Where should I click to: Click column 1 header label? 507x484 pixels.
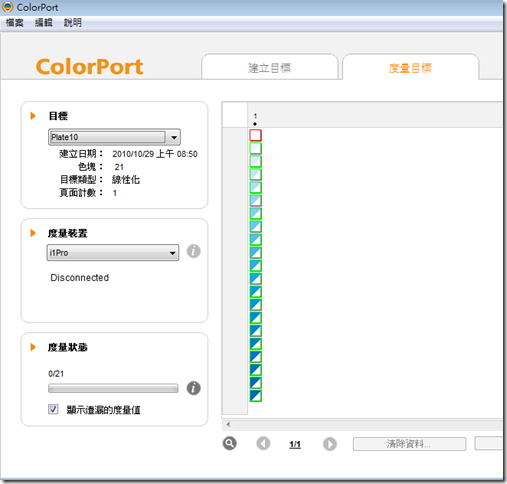click(255, 116)
